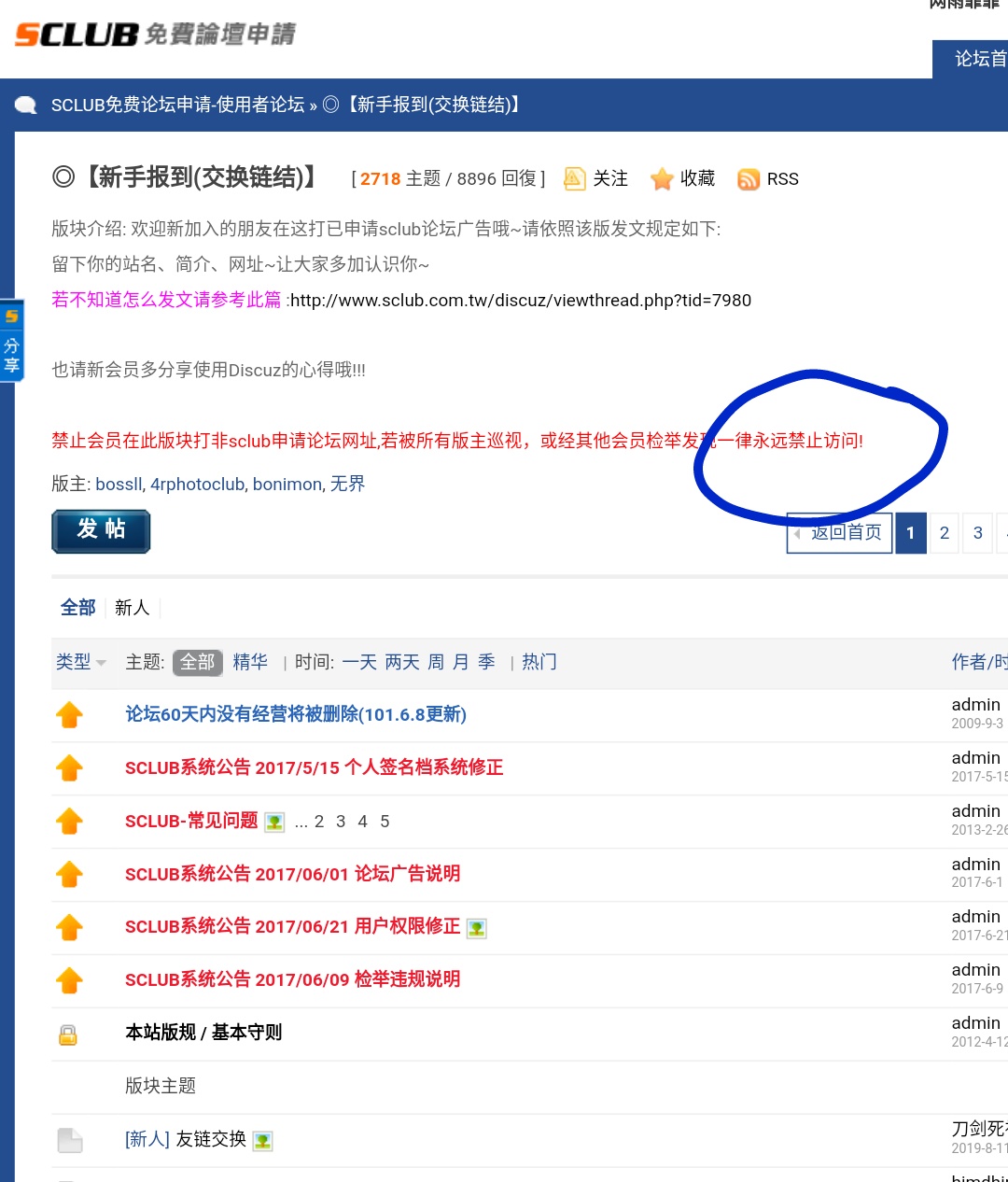Filter threads by 一天
The width and height of the screenshot is (1008, 1182).
[x=359, y=662]
